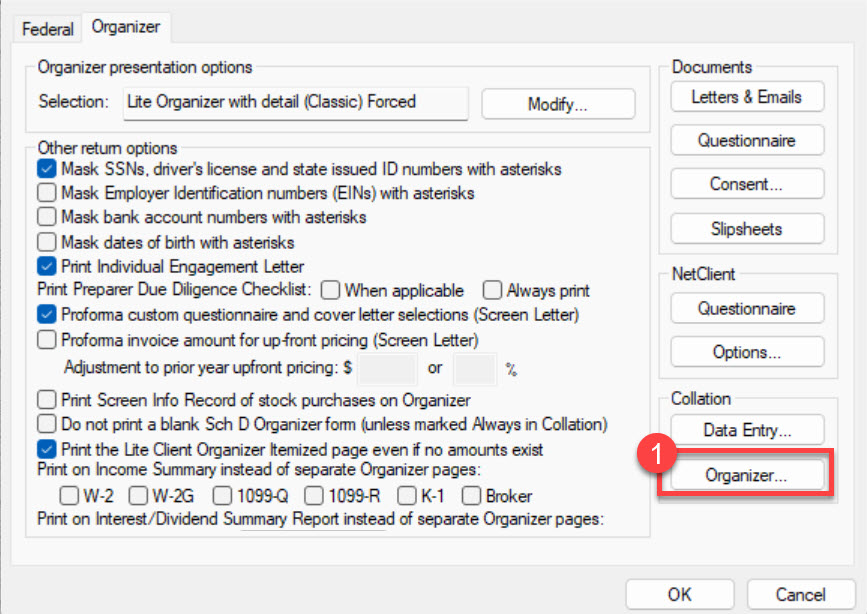Uncheck Mask SSNs with asterisks checkbox

pyautogui.click(x=47, y=169)
